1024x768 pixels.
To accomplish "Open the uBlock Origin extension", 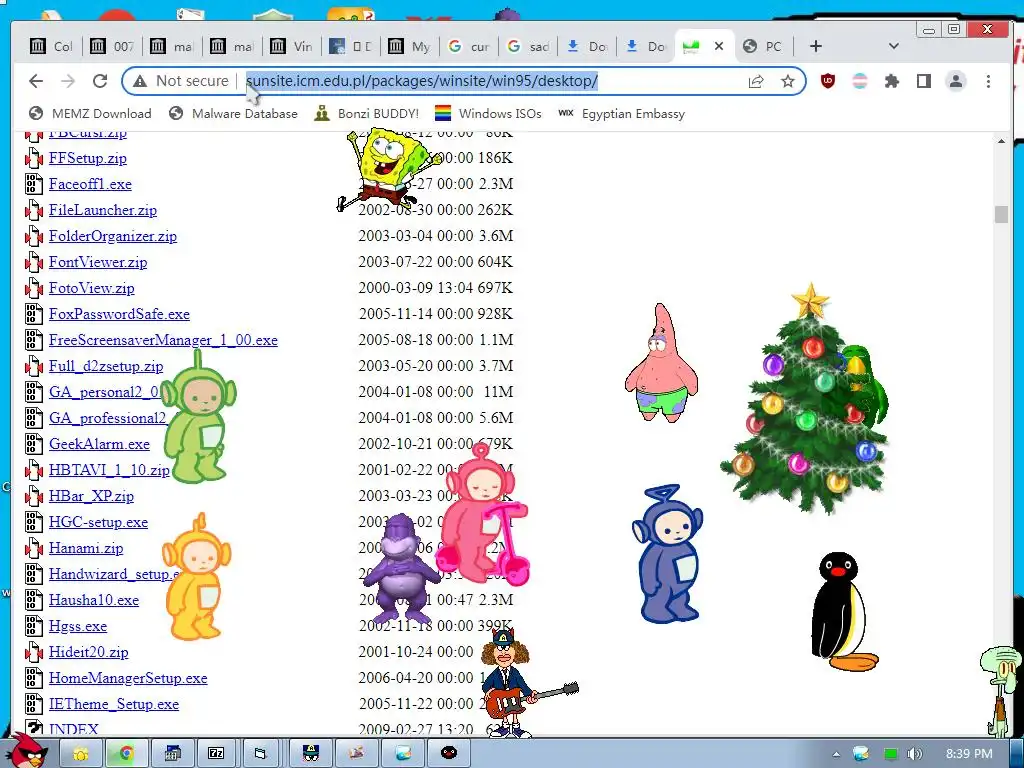I will coord(828,81).
